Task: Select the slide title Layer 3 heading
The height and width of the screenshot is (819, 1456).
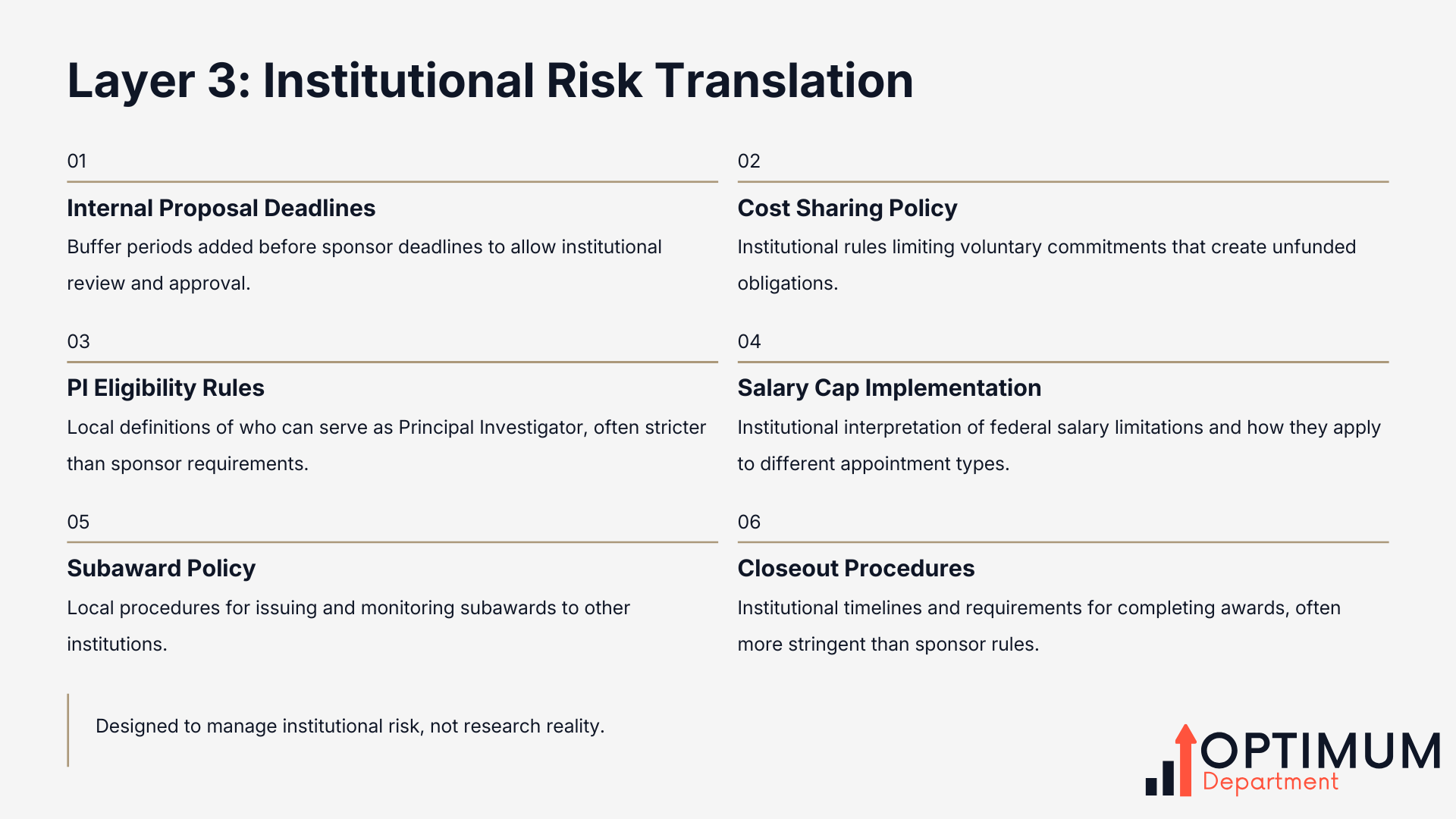Action: [490, 80]
